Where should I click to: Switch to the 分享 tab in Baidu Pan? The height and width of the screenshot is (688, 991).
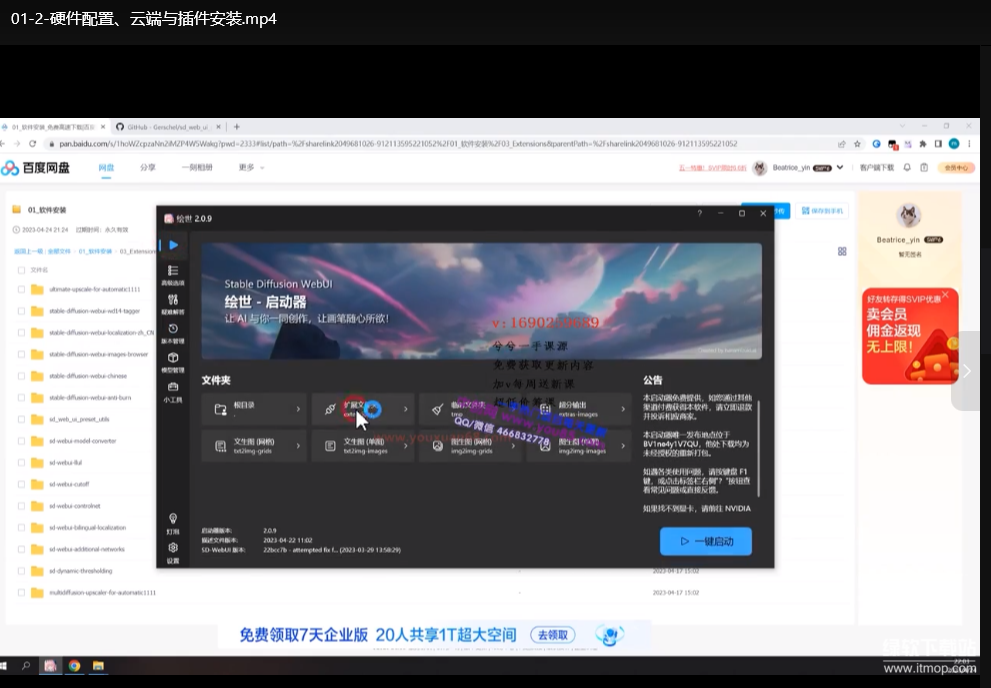click(x=148, y=167)
